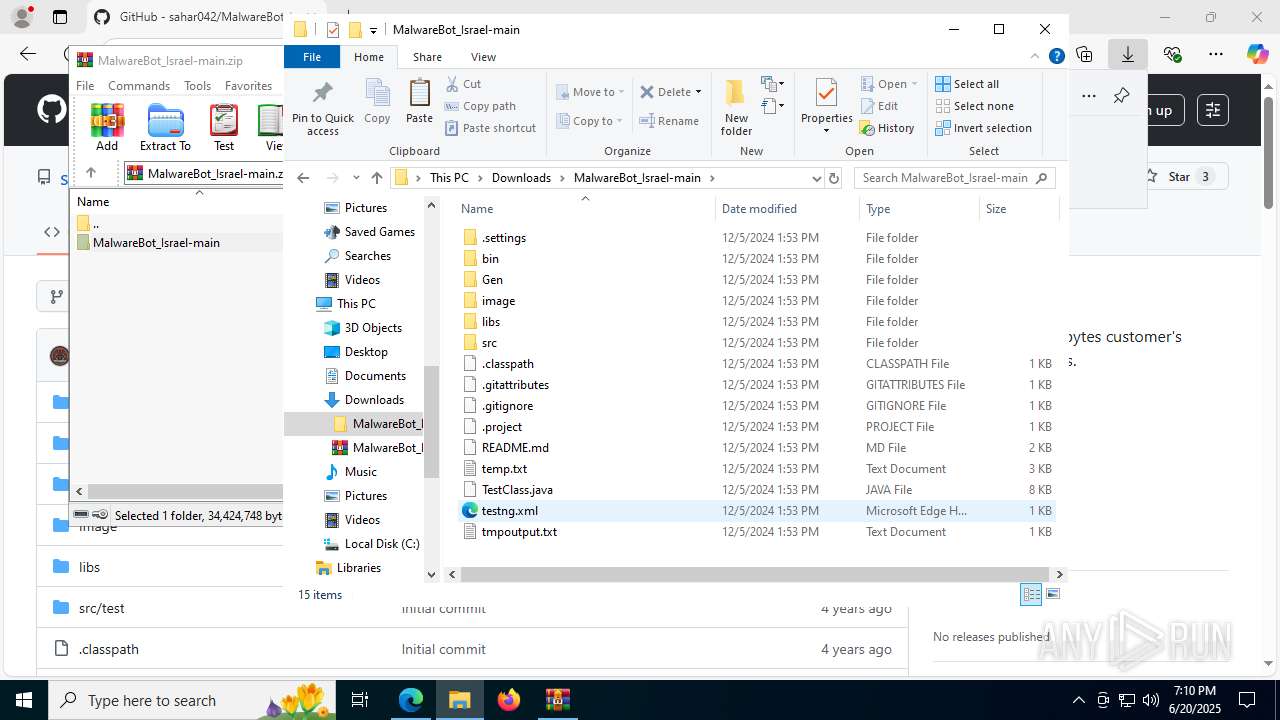The width and height of the screenshot is (1280, 720).
Task: Select Downloads in navigation pane
Action: pyautogui.click(x=374, y=400)
